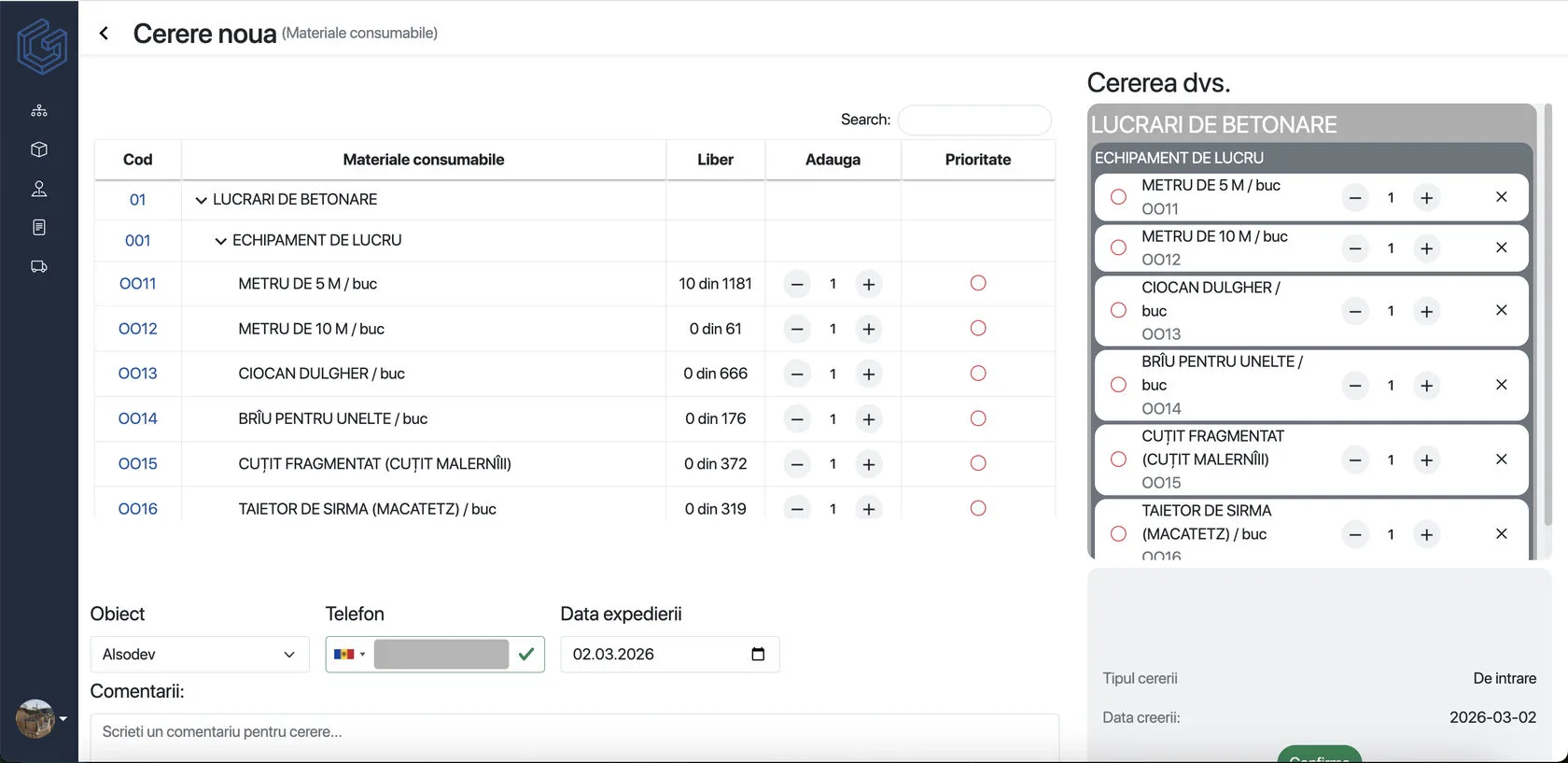Open the app logo in the sidebar
Screen dimensions: 1568x763
pos(42,47)
